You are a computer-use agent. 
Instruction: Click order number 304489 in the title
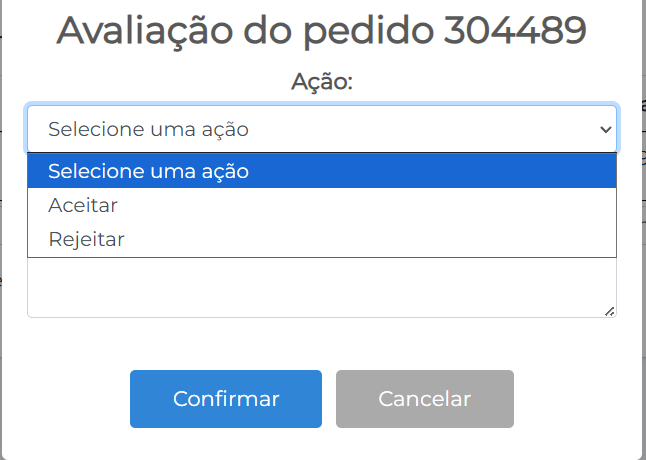click(x=513, y=31)
